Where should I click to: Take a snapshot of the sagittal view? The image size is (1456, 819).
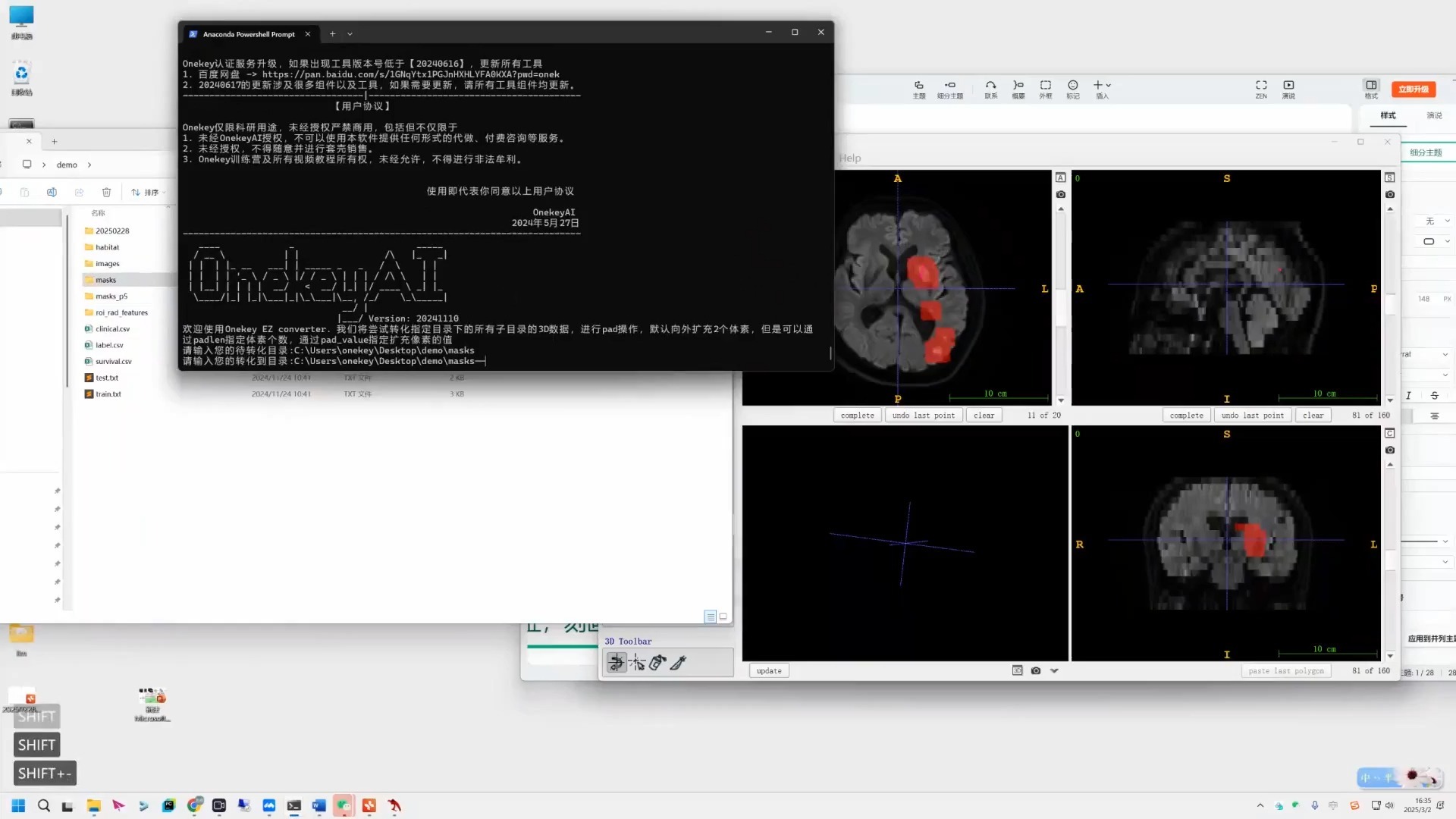click(x=1389, y=194)
